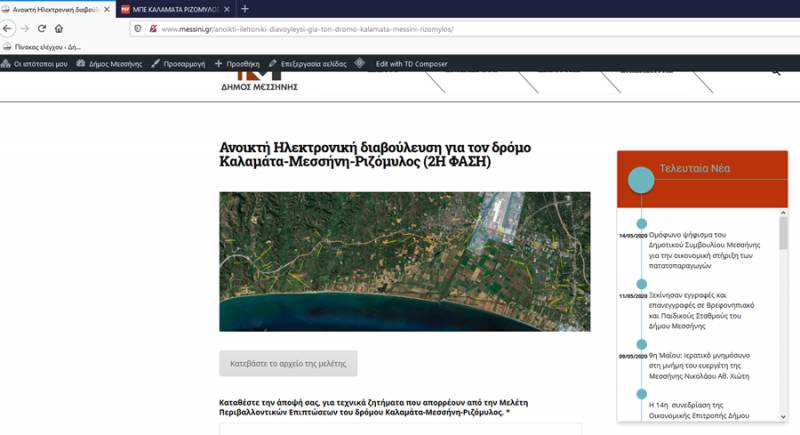Open 'Δήμος Μεσσήνης' admin bar menu
This screenshot has width=800, height=435.
click(111, 63)
